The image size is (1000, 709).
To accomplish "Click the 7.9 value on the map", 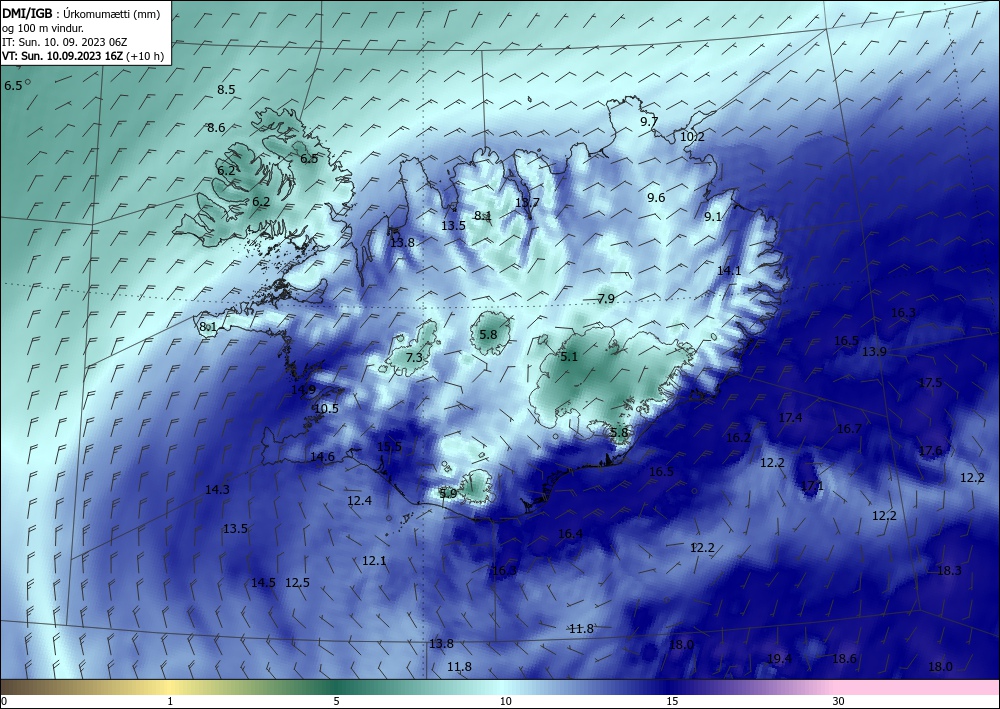I will [606, 299].
